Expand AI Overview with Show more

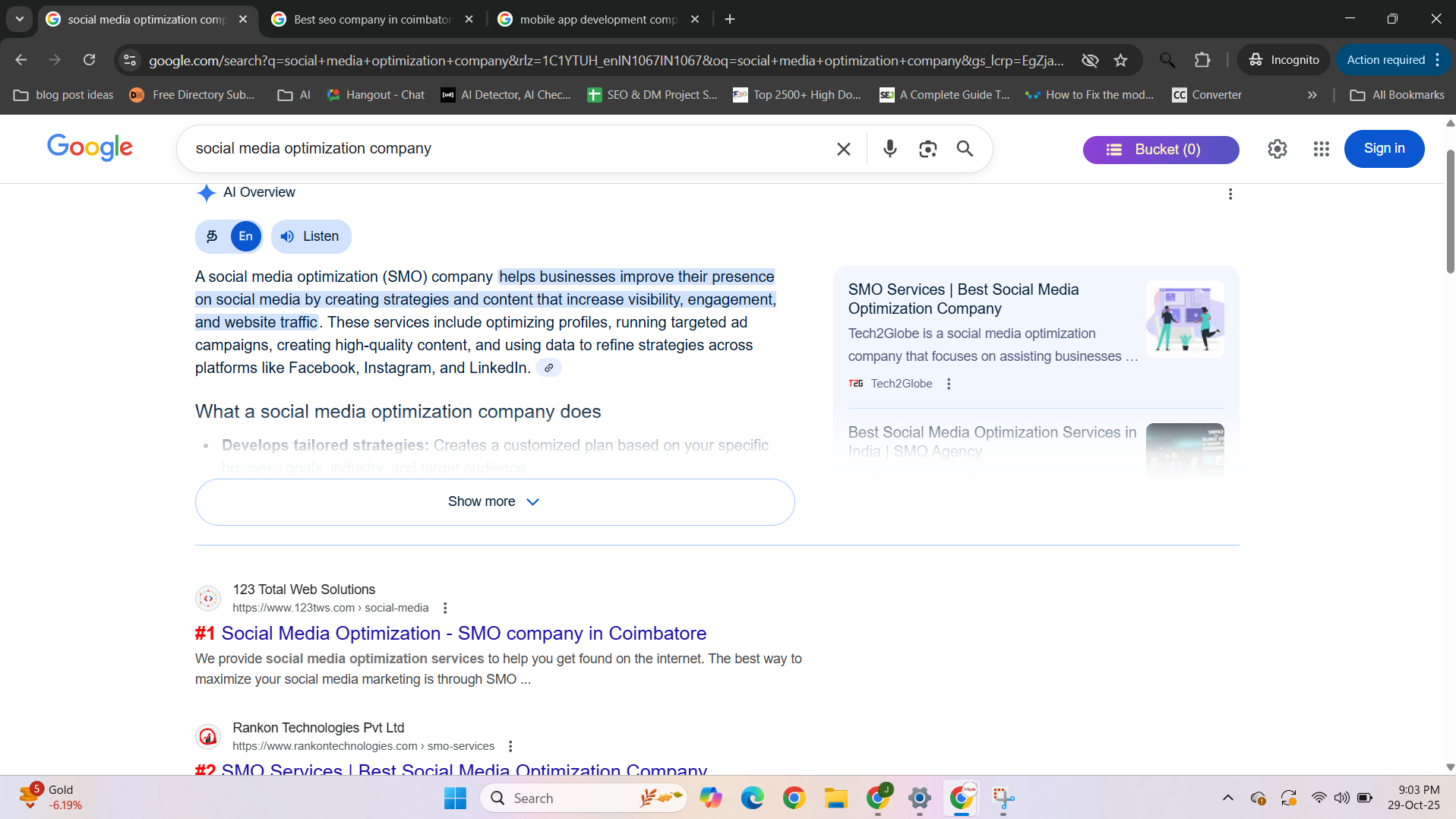tap(494, 501)
